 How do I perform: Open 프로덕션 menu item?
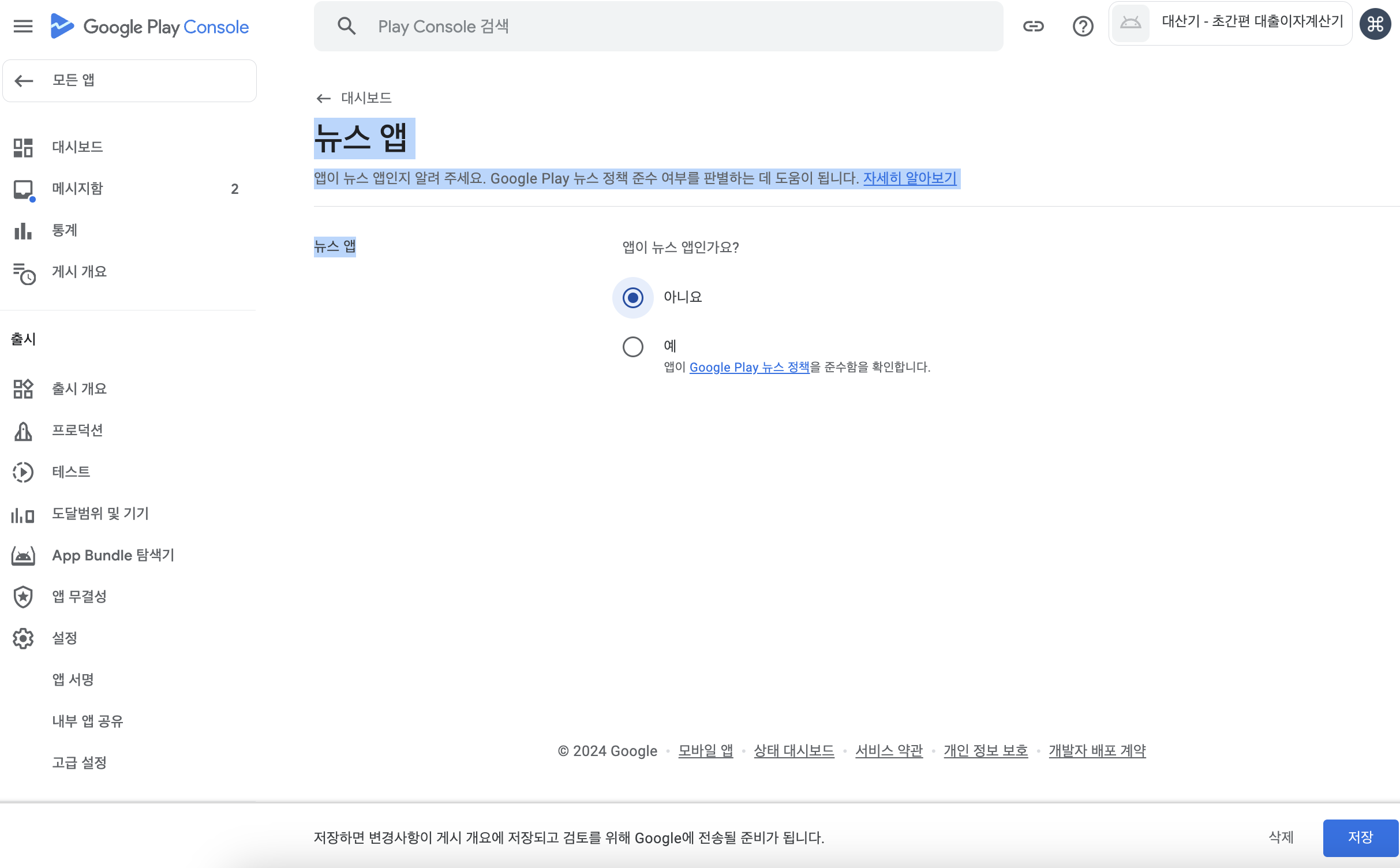tap(77, 431)
